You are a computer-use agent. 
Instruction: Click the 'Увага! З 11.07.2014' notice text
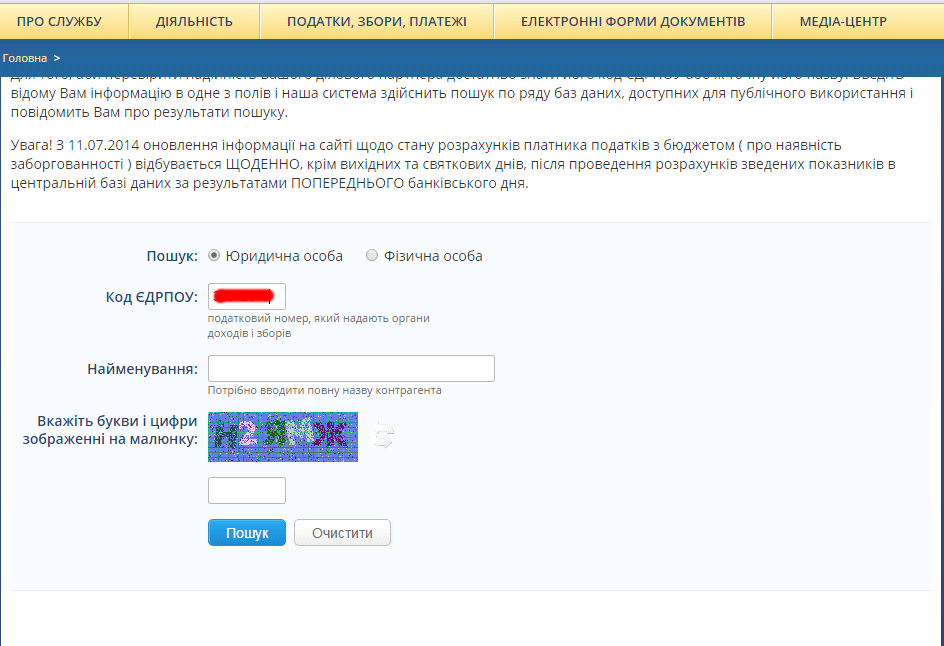(x=453, y=164)
